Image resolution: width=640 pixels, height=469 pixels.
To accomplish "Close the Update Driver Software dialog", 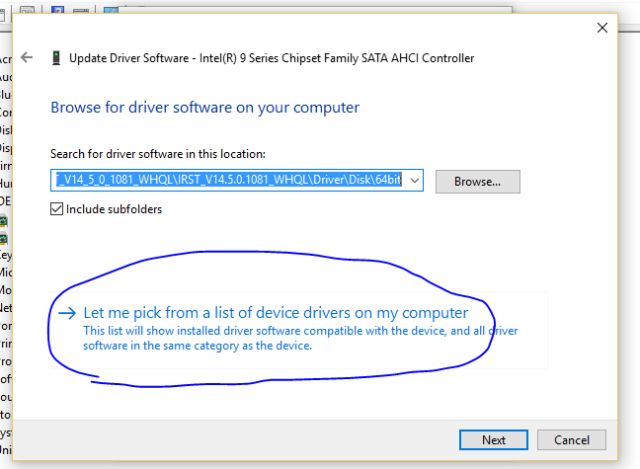I will click(602, 28).
